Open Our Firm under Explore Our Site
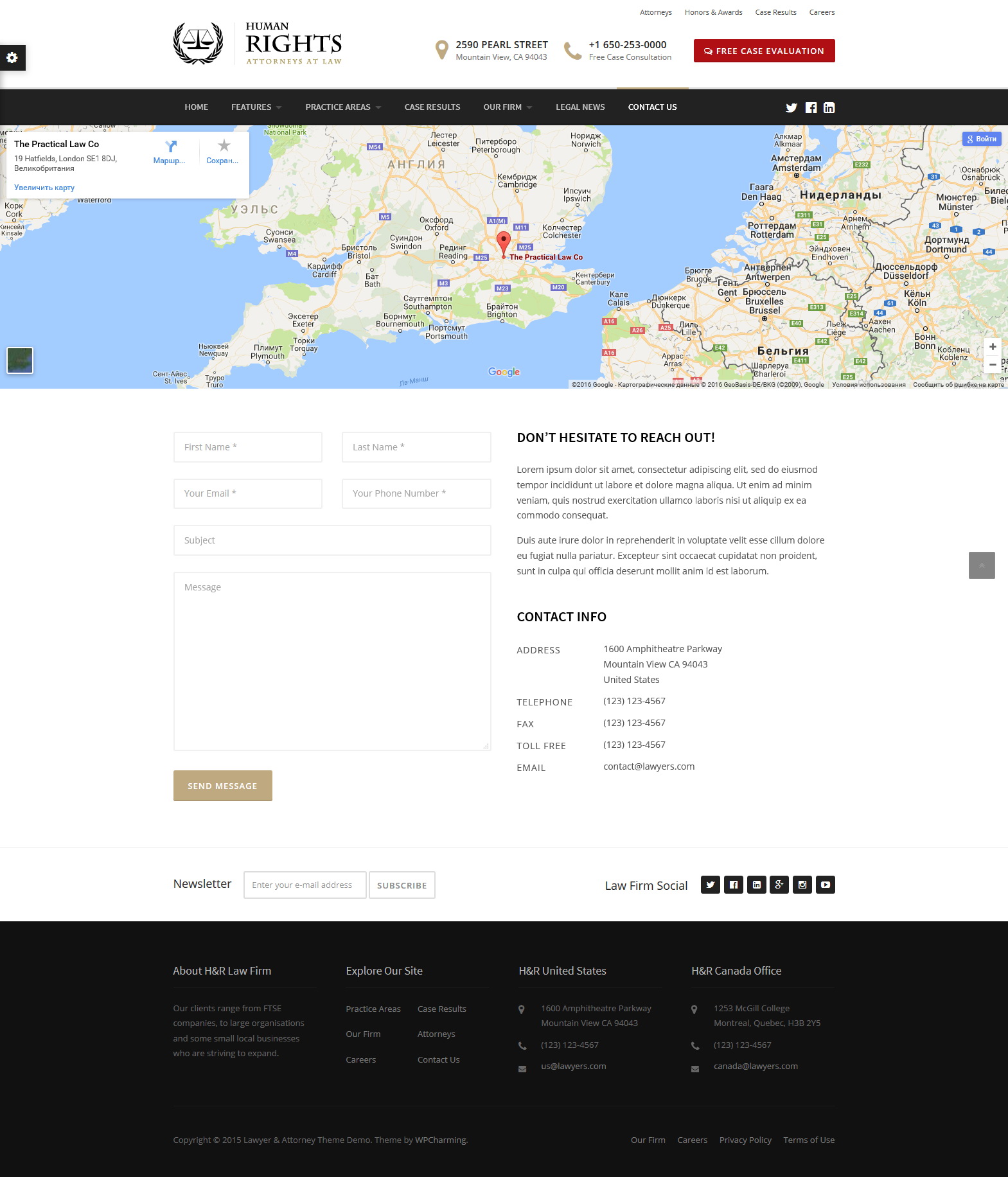The image size is (1008, 1177). [x=363, y=1034]
